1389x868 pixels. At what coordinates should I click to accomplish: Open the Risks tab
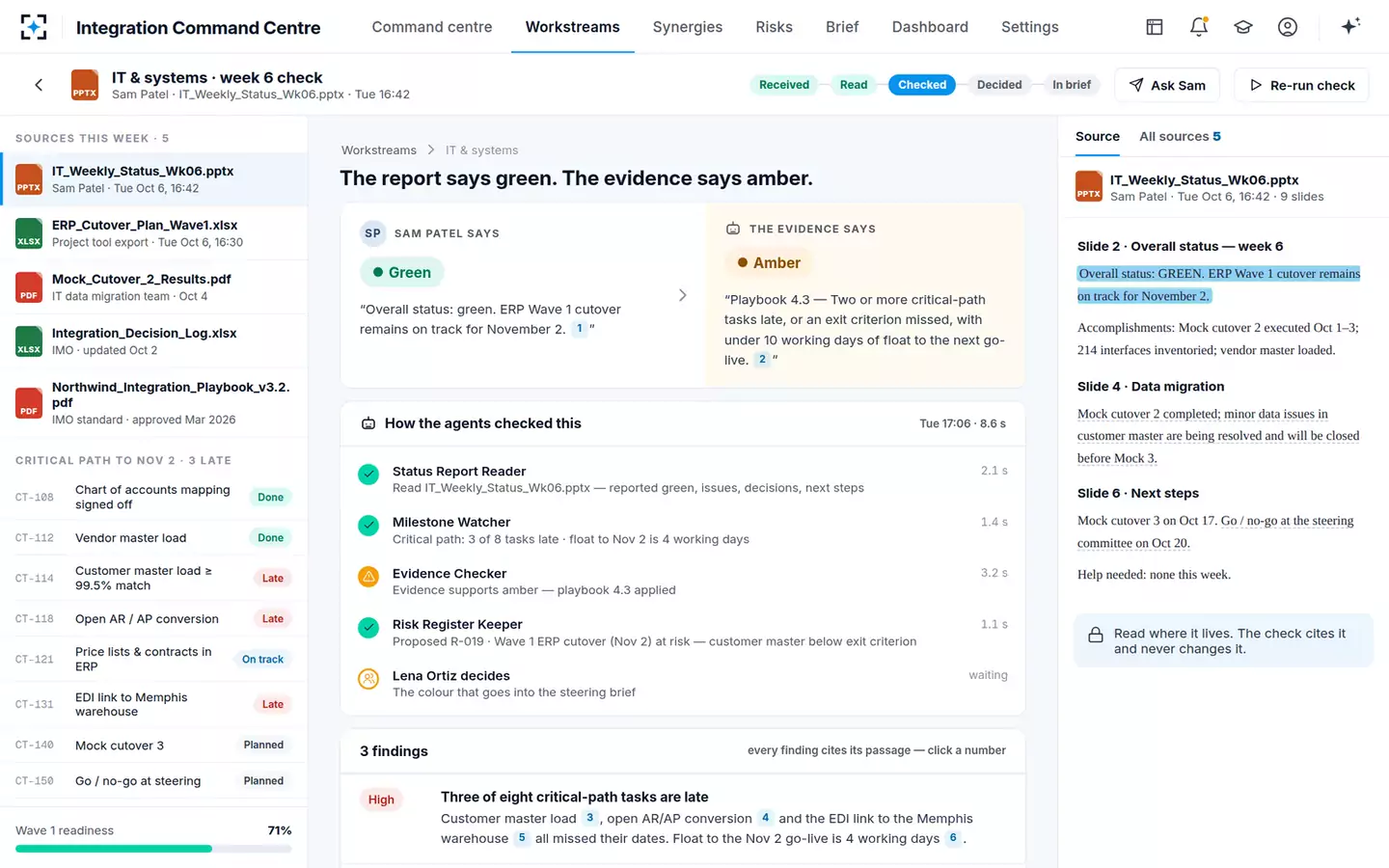(774, 27)
